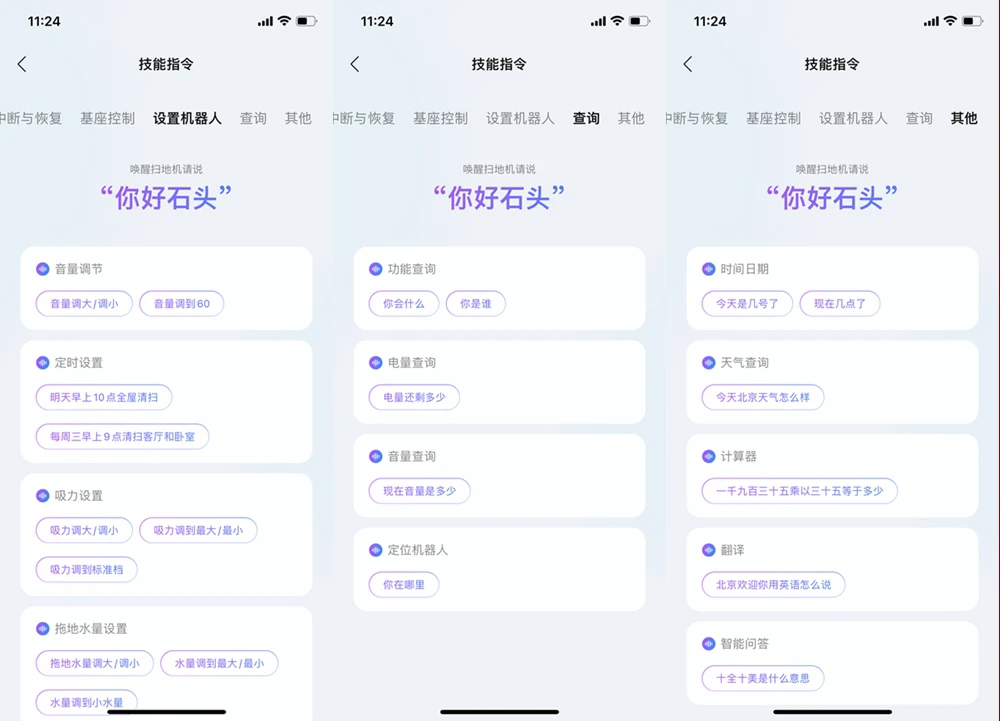Select the 吸力调到标准档 command pill
This screenshot has height=721, width=1000.
[x=87, y=570]
